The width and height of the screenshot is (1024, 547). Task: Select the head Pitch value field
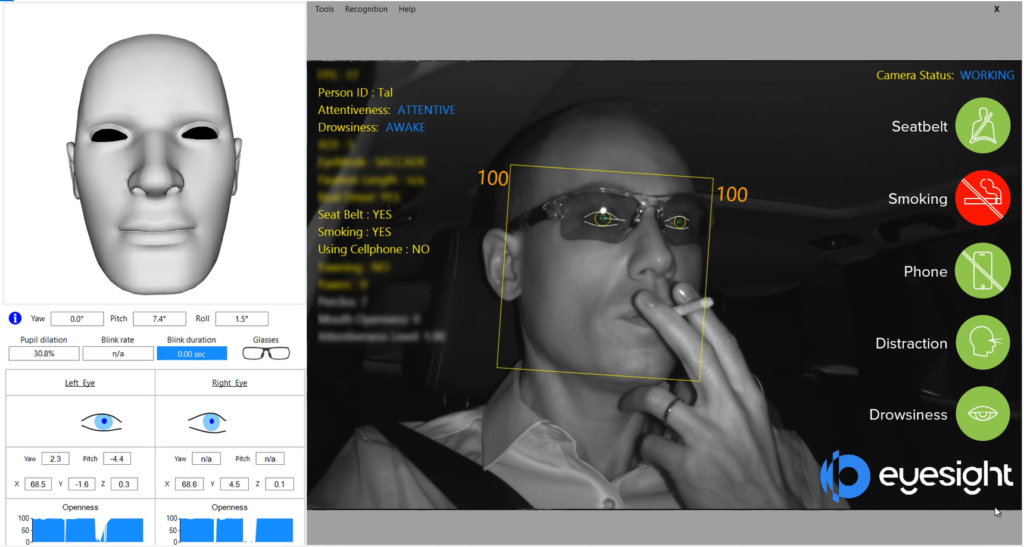[159, 319]
